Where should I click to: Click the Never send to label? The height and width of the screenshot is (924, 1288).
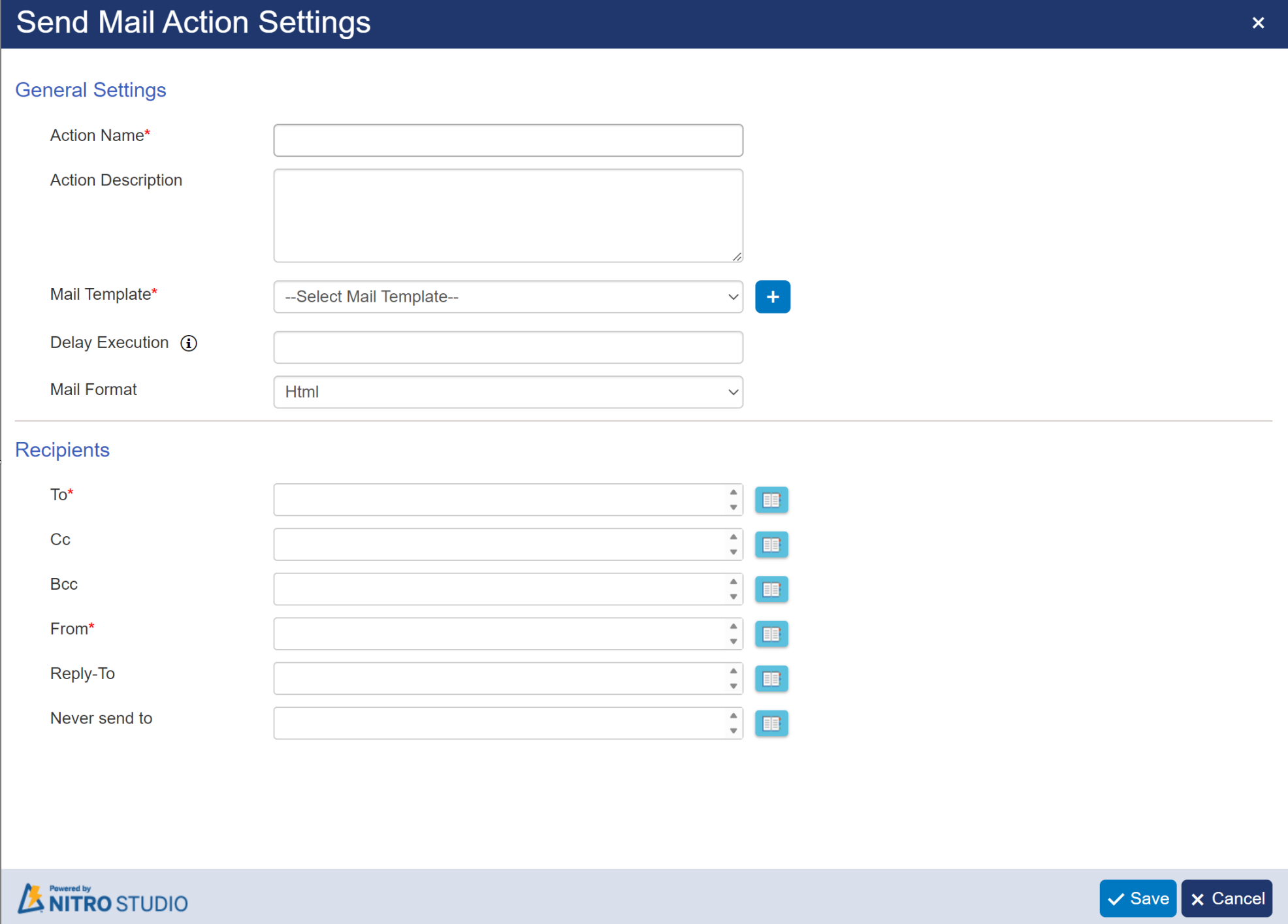(101, 718)
